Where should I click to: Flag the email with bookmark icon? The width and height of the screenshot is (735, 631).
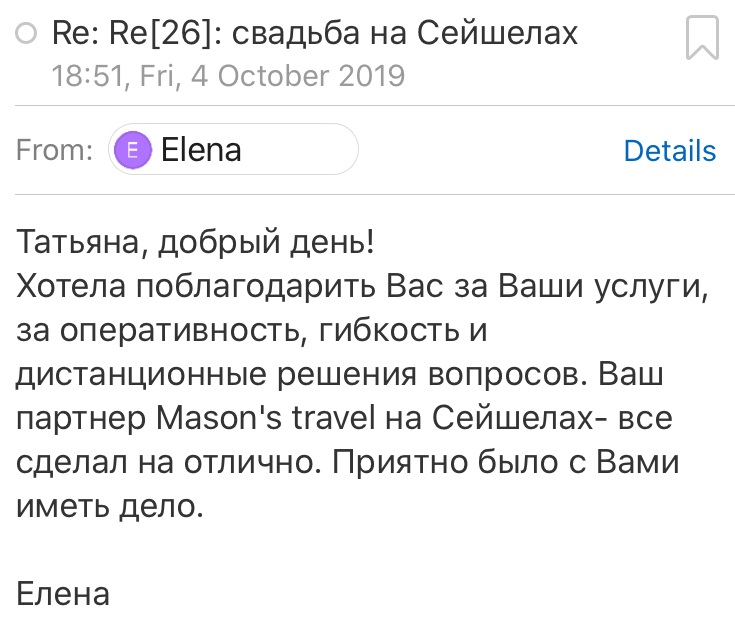click(702, 38)
